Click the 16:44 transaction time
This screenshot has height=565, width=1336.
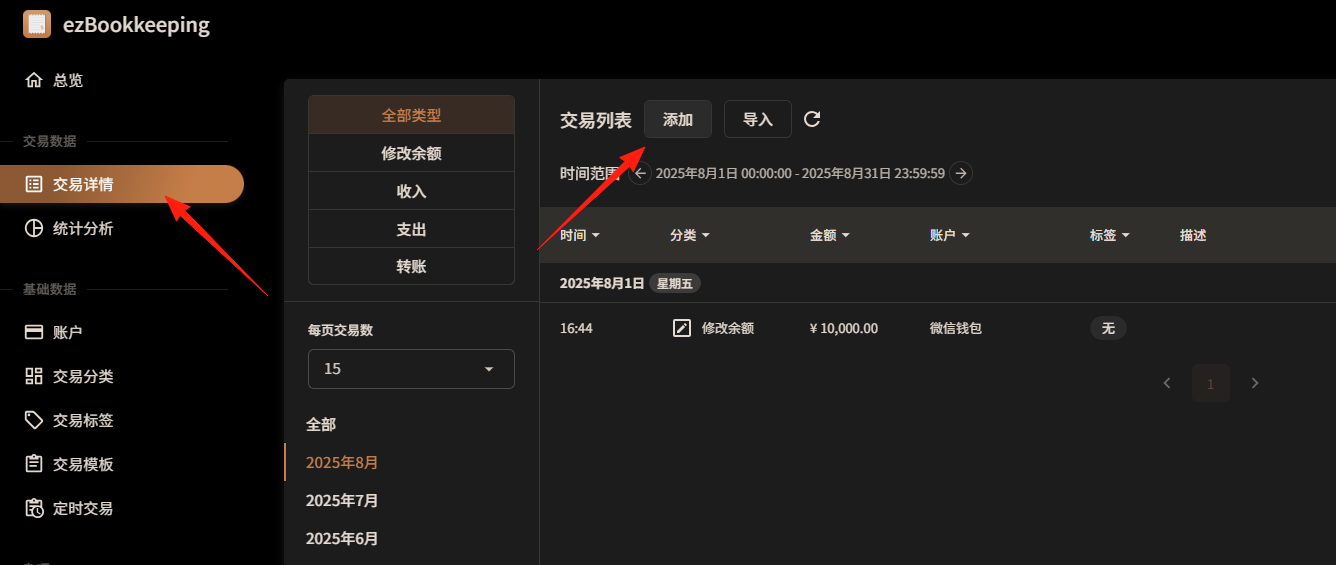click(x=576, y=328)
